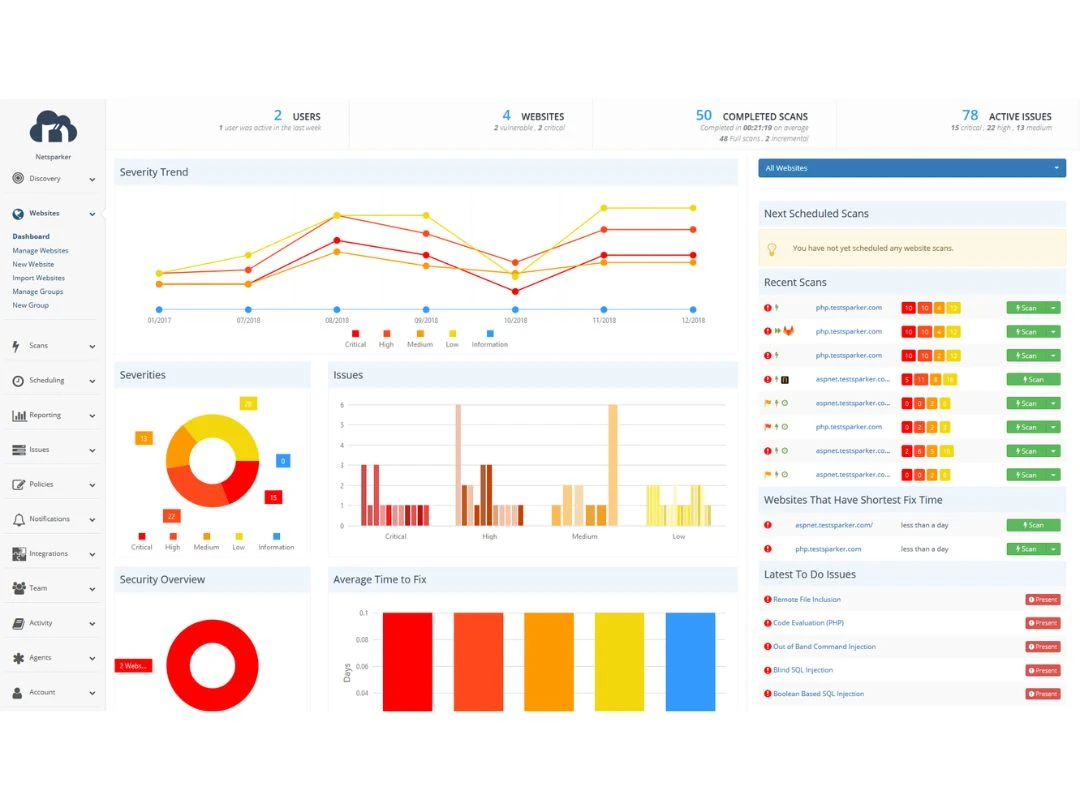Collapse the Websites menu chevron
Viewport: 1080px width, 810px height.
pos(92,214)
